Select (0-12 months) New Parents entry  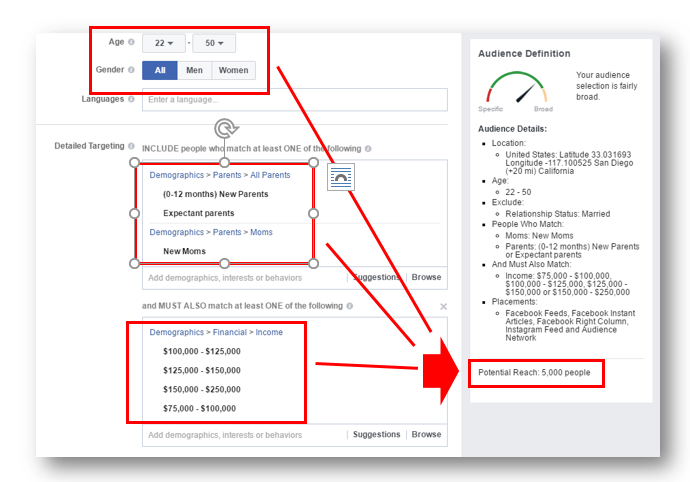(216, 194)
